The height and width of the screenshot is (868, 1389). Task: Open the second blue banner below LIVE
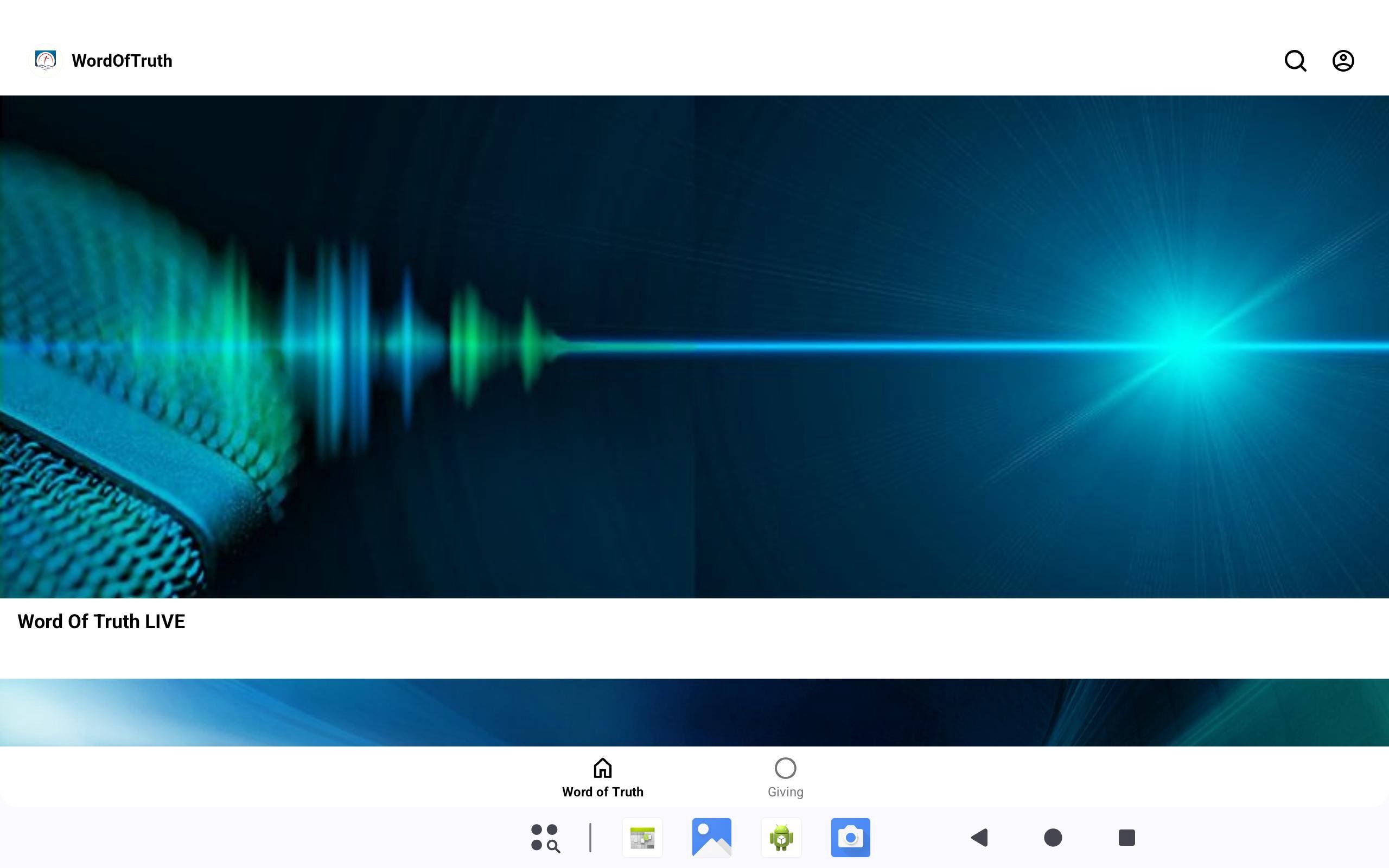point(694,712)
